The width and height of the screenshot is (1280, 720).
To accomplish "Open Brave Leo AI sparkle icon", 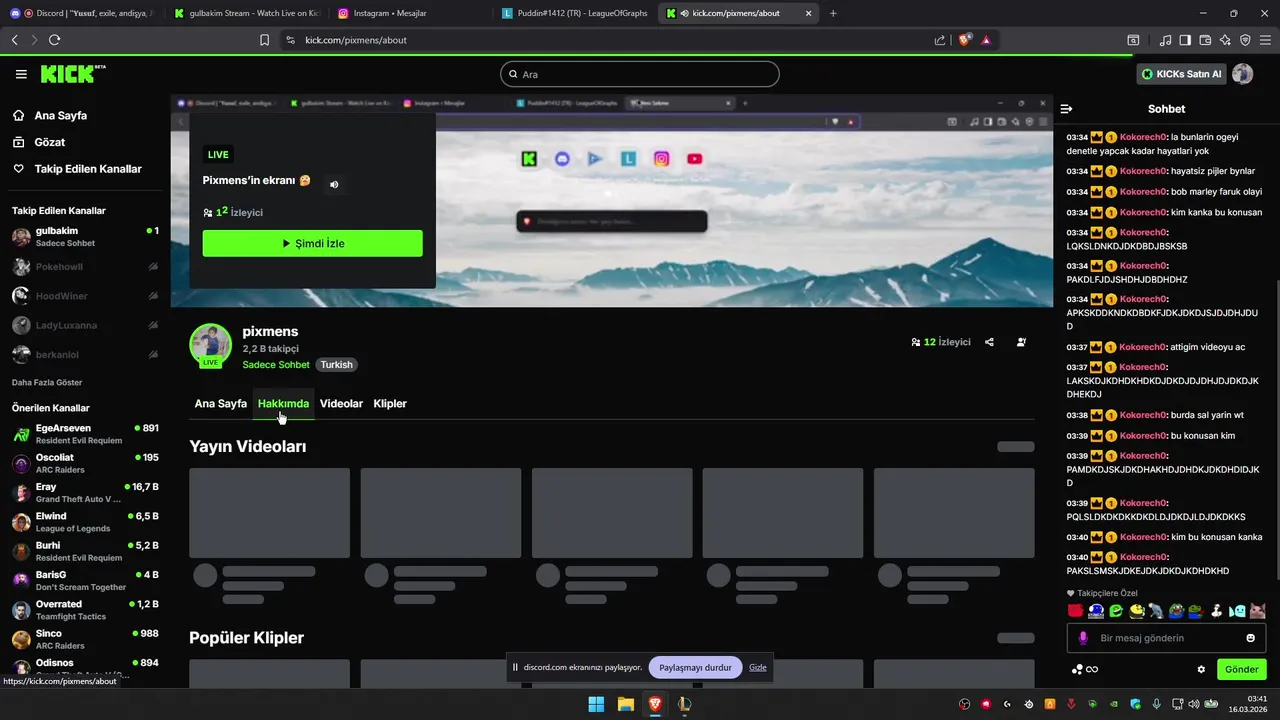I will [x=1225, y=40].
